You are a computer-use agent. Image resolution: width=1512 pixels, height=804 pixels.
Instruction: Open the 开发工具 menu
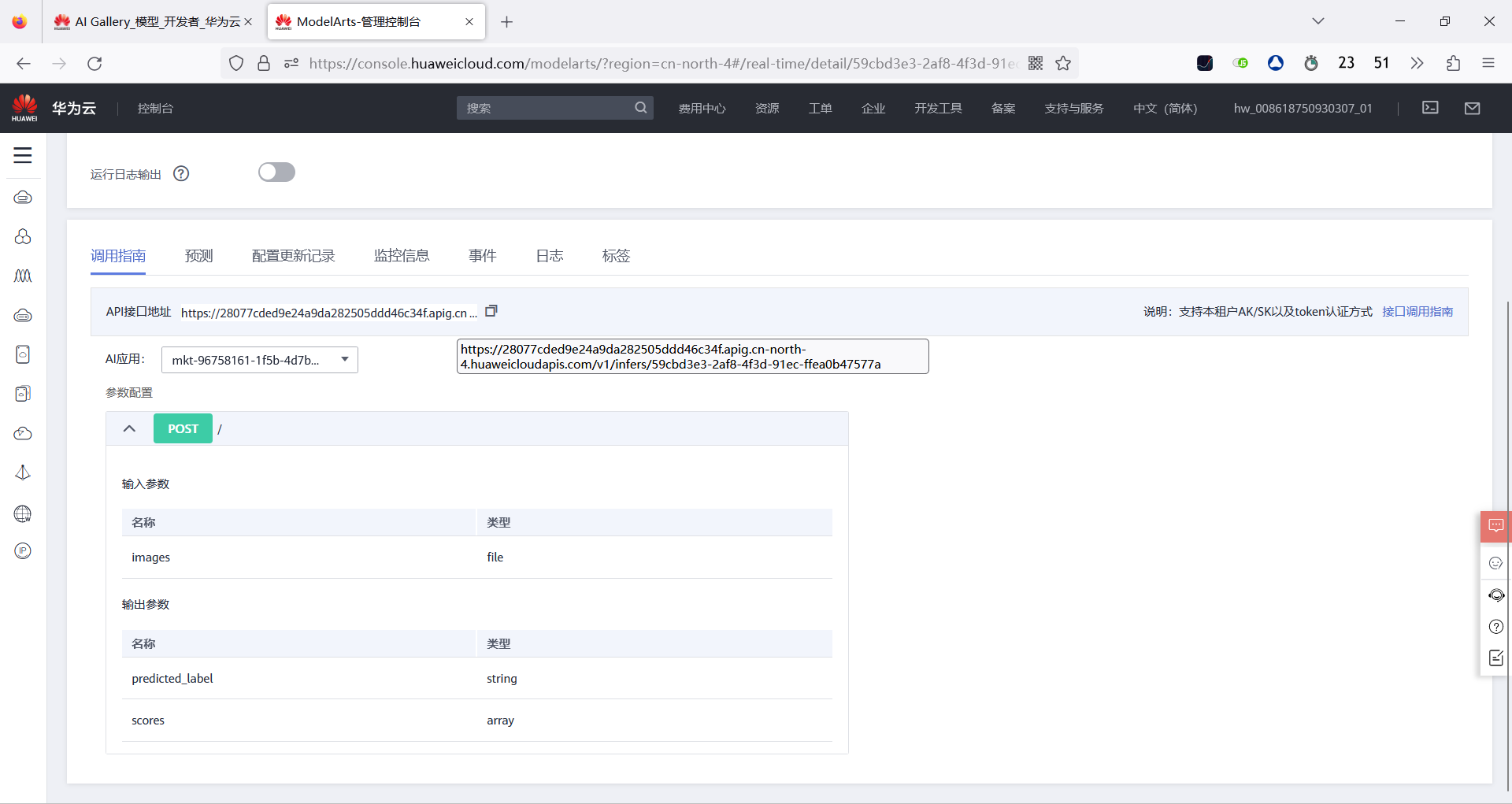[x=939, y=109]
